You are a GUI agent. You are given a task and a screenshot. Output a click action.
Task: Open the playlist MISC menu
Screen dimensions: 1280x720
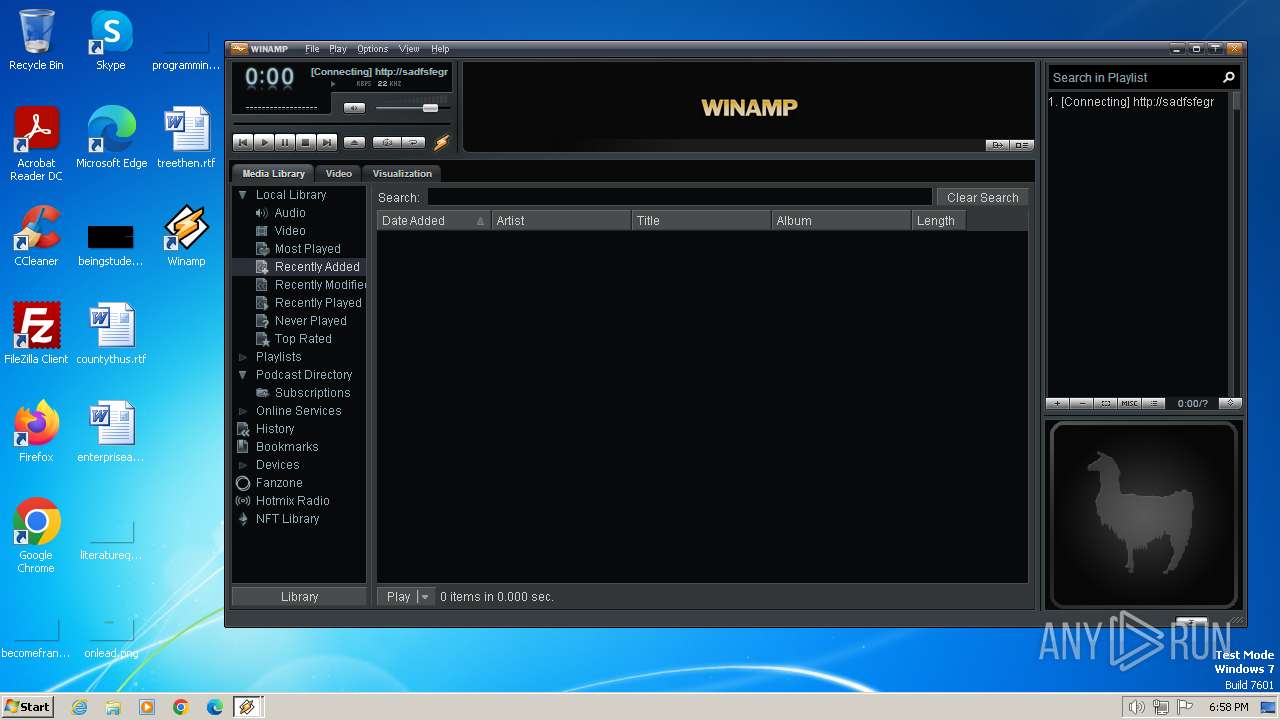coord(1130,404)
